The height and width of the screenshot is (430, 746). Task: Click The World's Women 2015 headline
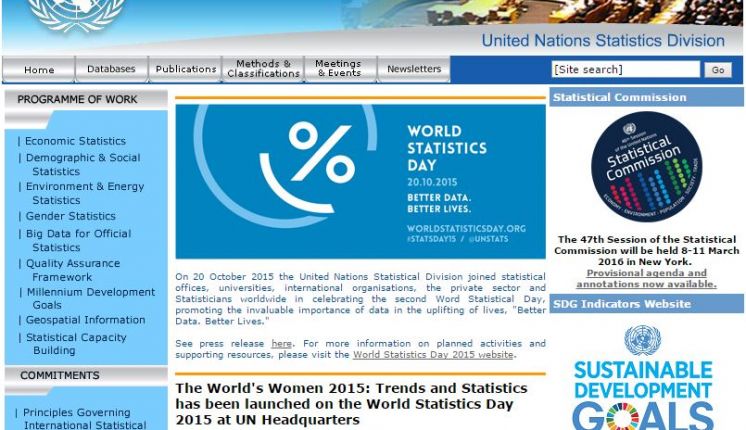352,404
